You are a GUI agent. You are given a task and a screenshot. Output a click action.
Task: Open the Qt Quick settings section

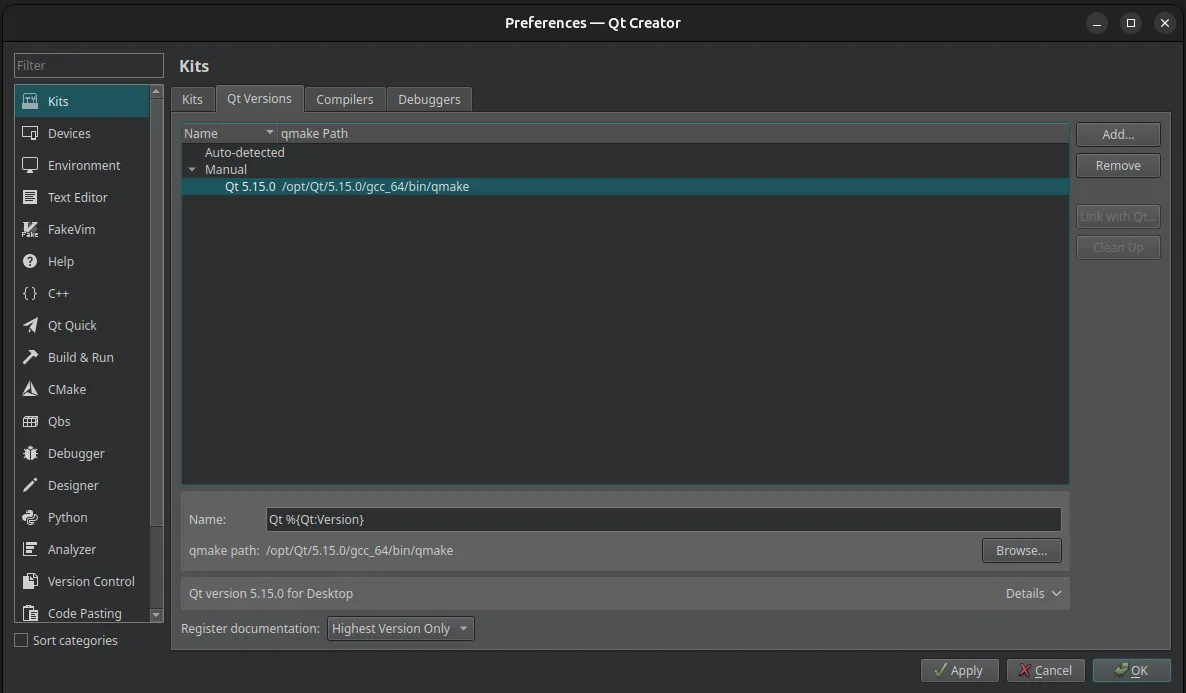70,325
